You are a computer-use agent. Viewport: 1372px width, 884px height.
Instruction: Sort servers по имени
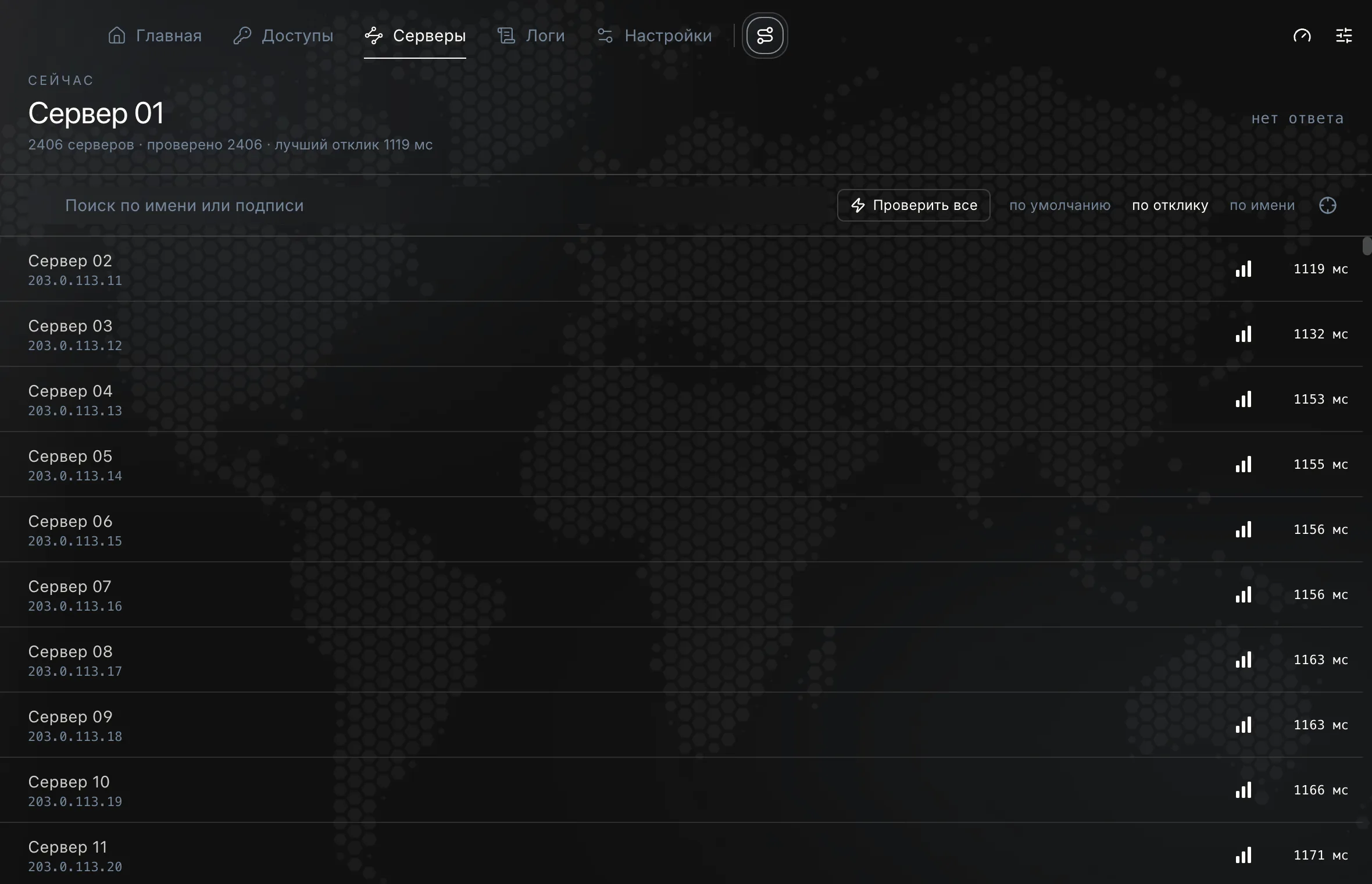[1262, 205]
